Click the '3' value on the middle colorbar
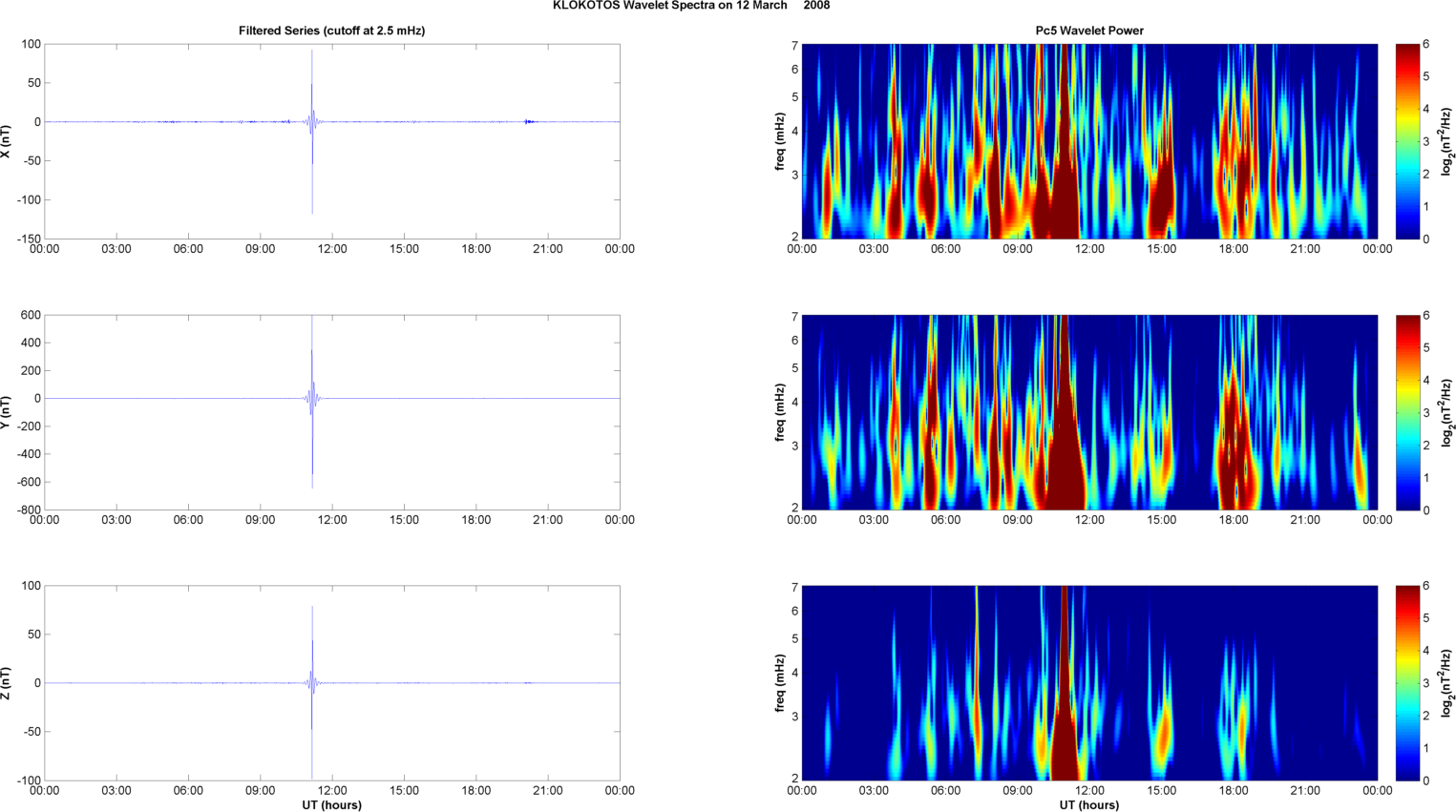 (x=1426, y=412)
